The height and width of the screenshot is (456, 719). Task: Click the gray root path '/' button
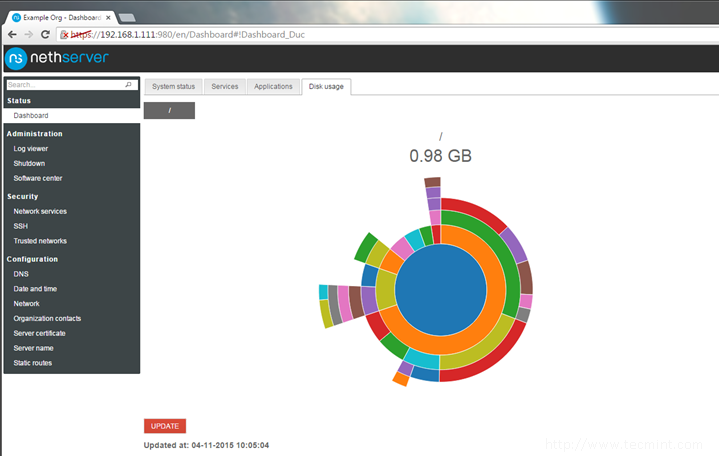click(169, 111)
